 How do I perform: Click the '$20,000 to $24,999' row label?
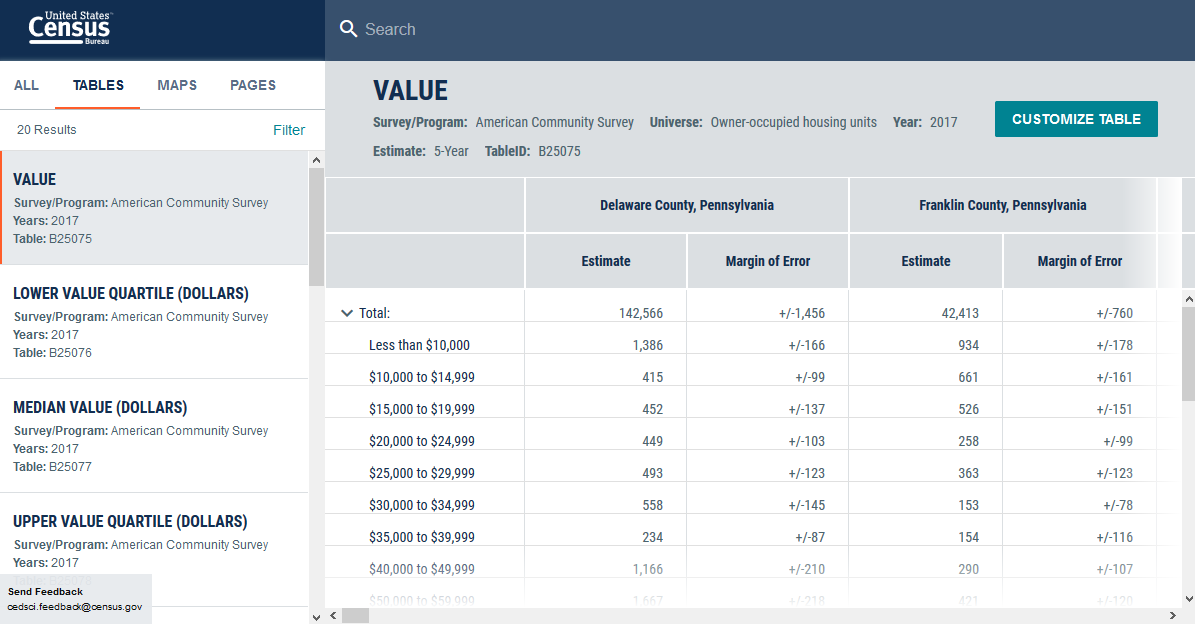[421, 441]
